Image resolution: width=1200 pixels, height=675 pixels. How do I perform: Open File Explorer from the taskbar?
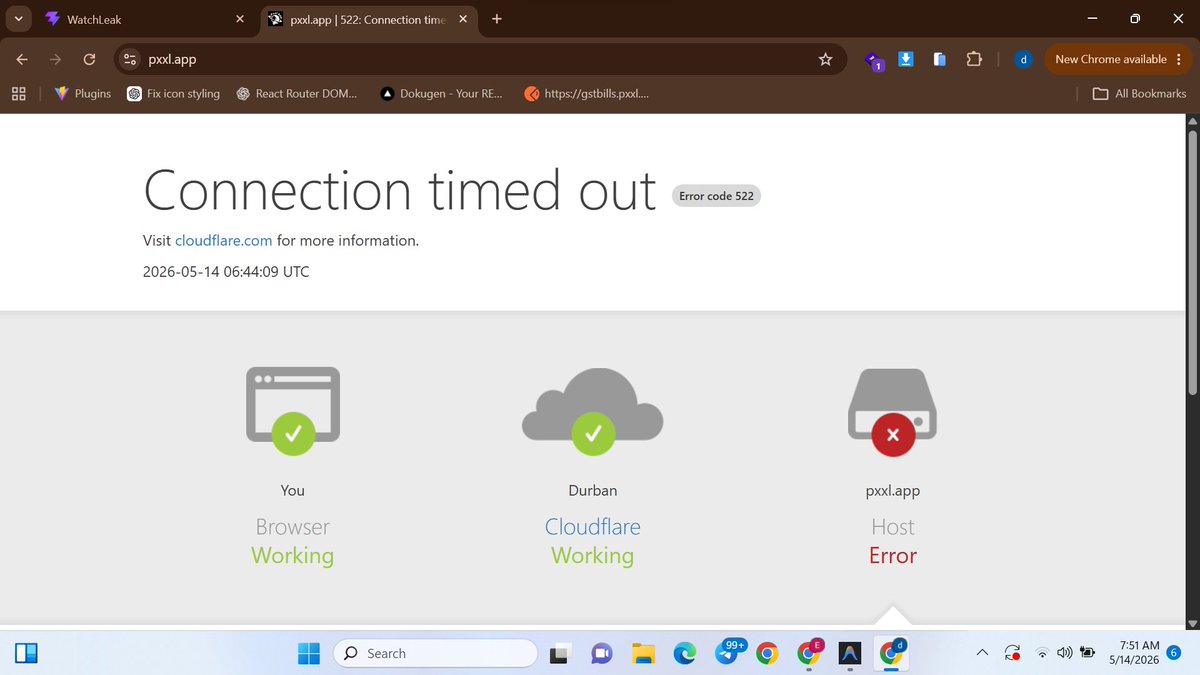pos(643,653)
